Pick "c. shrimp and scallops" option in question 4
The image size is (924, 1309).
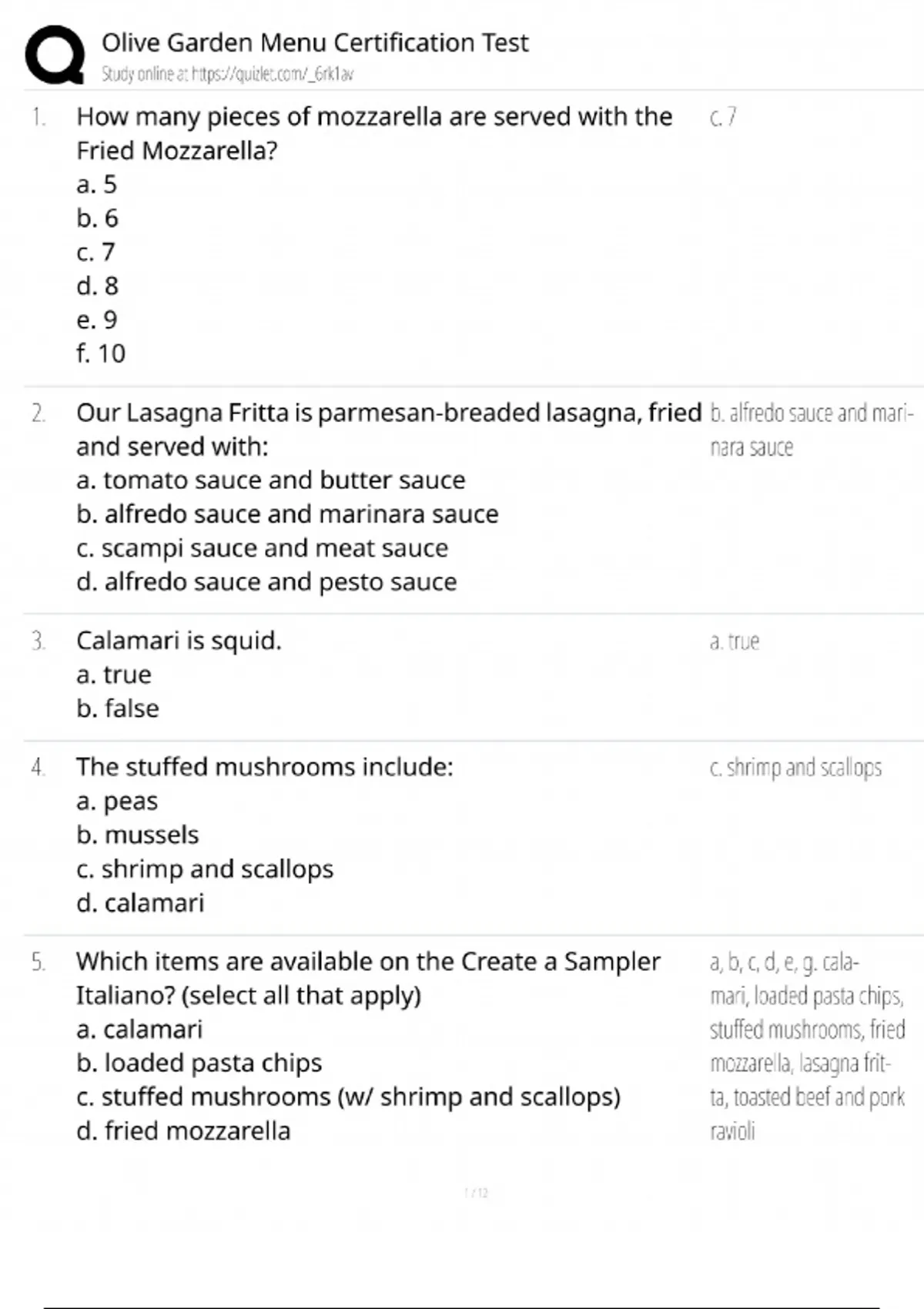[x=205, y=869]
